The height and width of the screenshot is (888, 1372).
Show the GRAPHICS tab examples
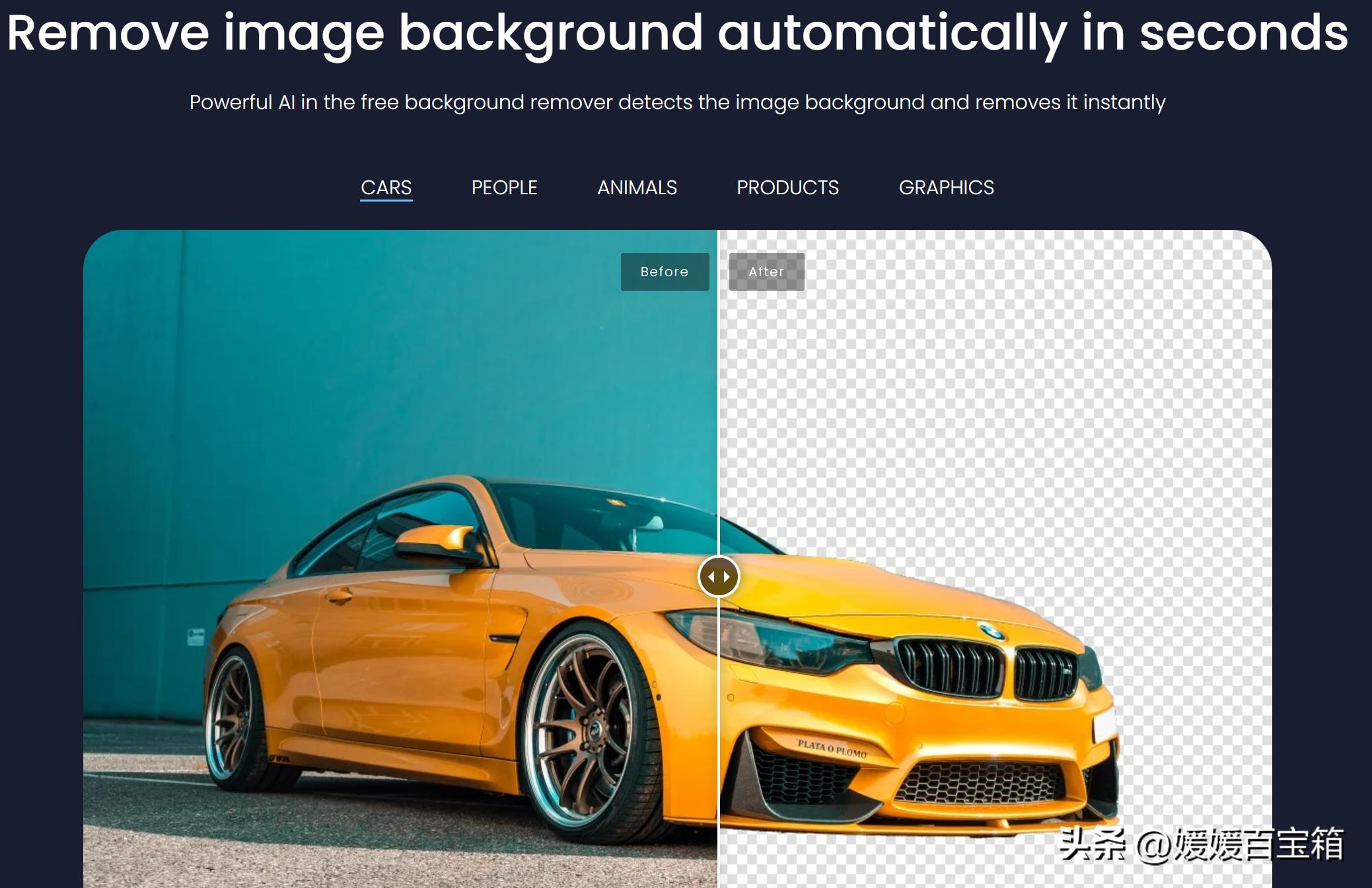click(946, 188)
